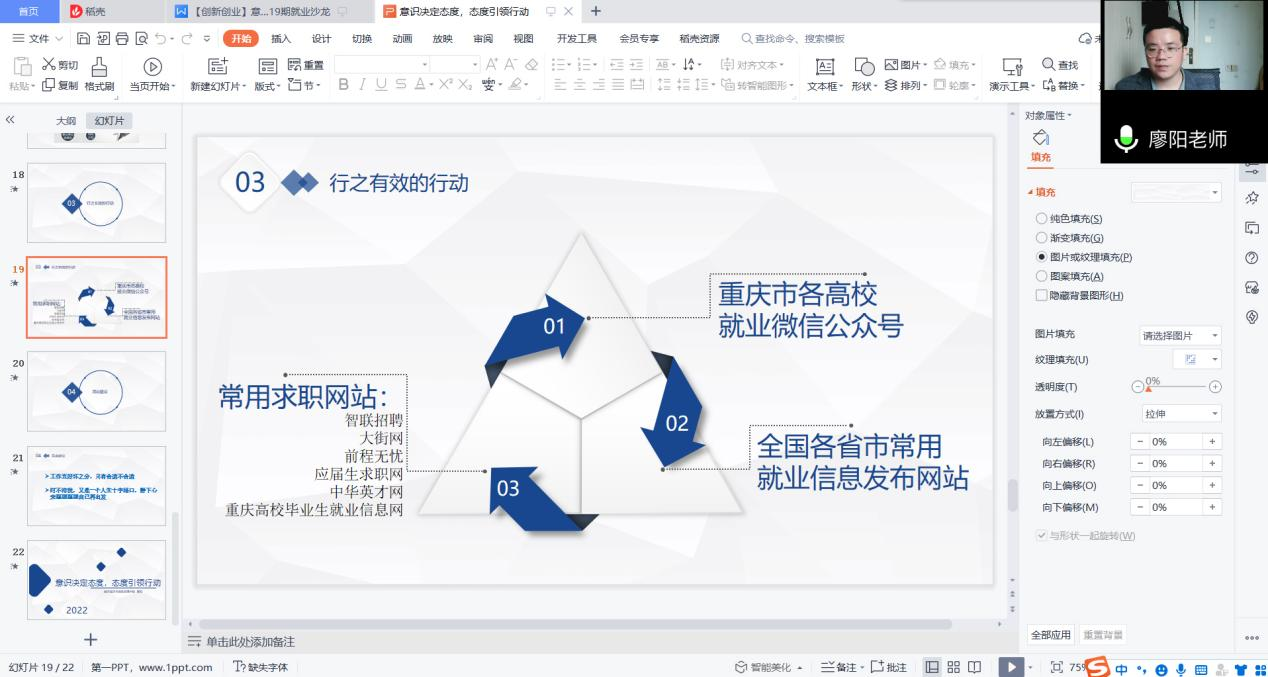
Task: Start slideshow from status bar play button
Action: (1011, 667)
